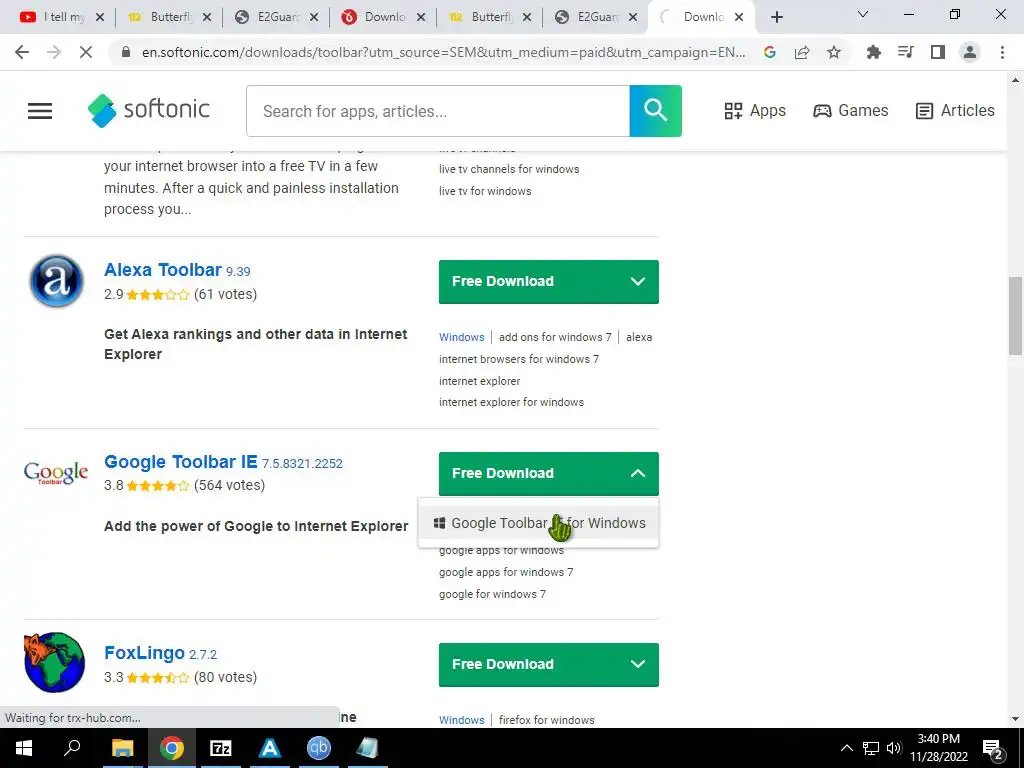1024x768 pixels.
Task: Open the Google Toolbar IE title link
Action: (x=180, y=462)
